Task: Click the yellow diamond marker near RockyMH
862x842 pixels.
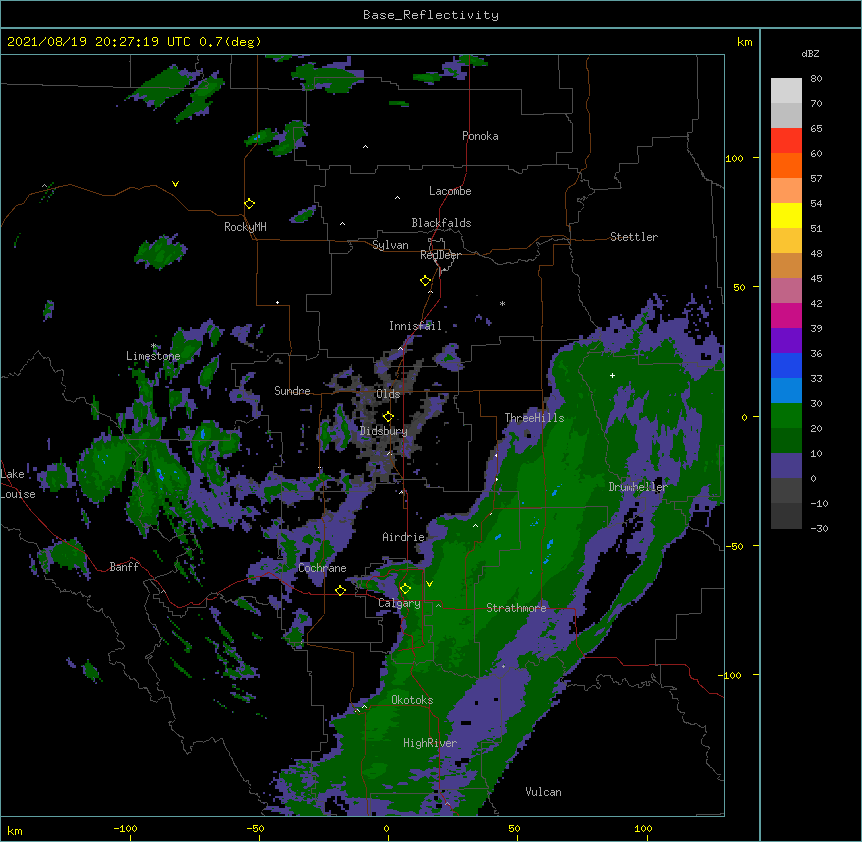Action: coord(249,204)
